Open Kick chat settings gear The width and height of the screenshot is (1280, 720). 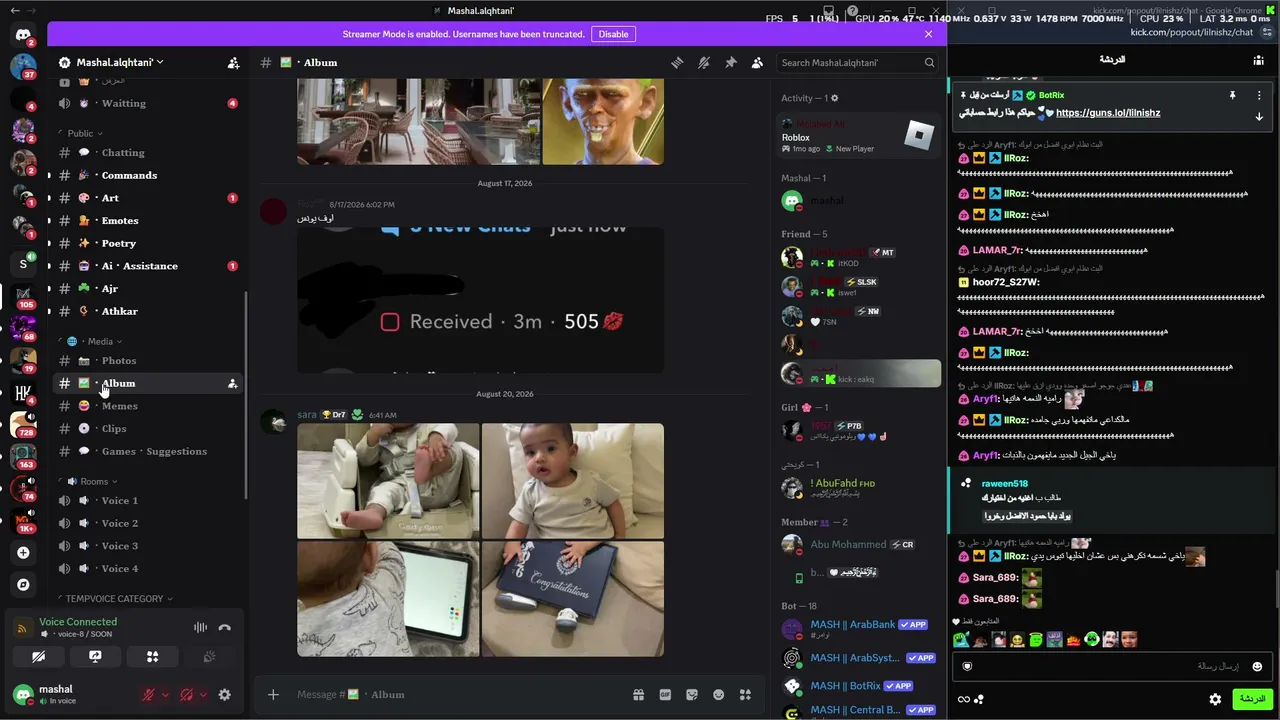coord(1215,699)
